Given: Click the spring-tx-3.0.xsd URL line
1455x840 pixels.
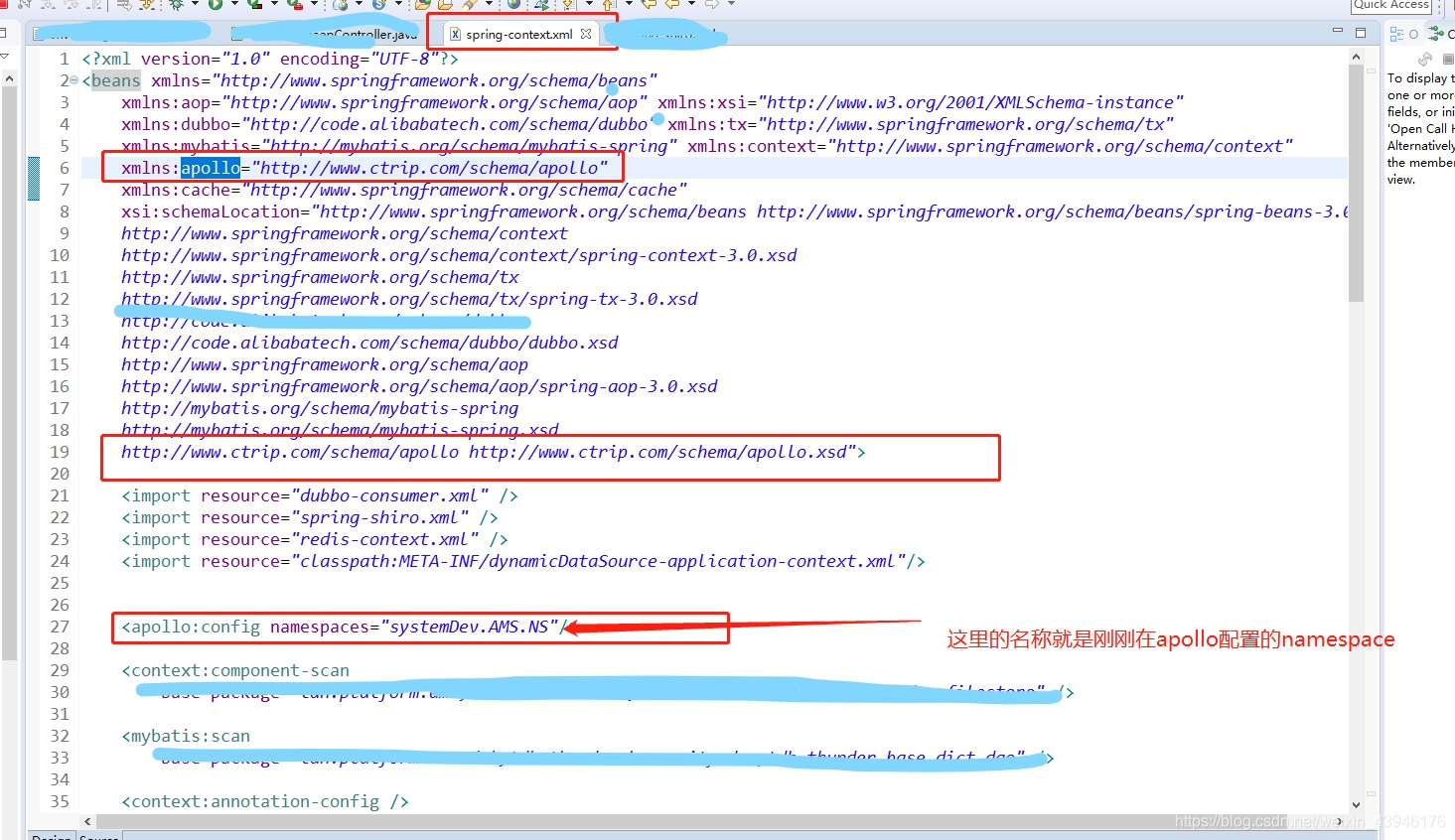Looking at the screenshot, I should click(x=409, y=299).
